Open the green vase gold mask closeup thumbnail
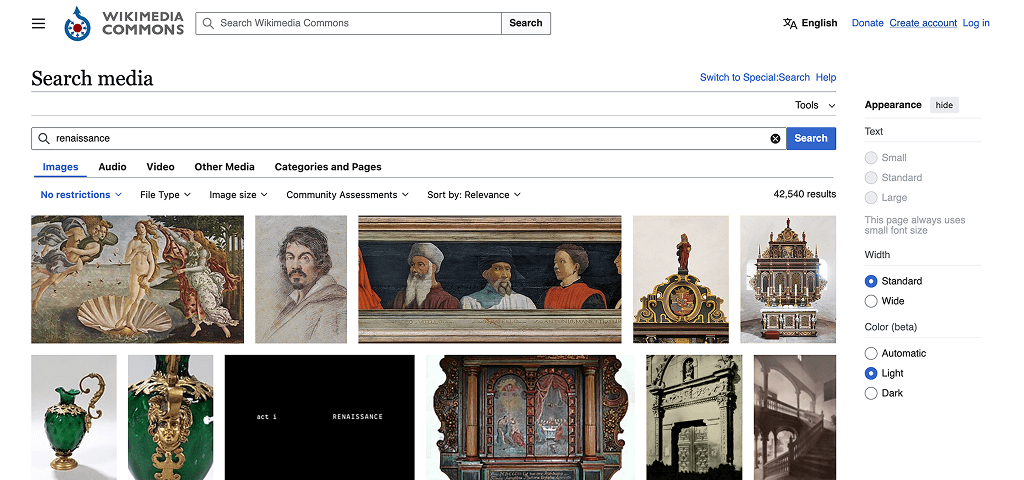Screen dimensions: 1024x480 [170, 417]
